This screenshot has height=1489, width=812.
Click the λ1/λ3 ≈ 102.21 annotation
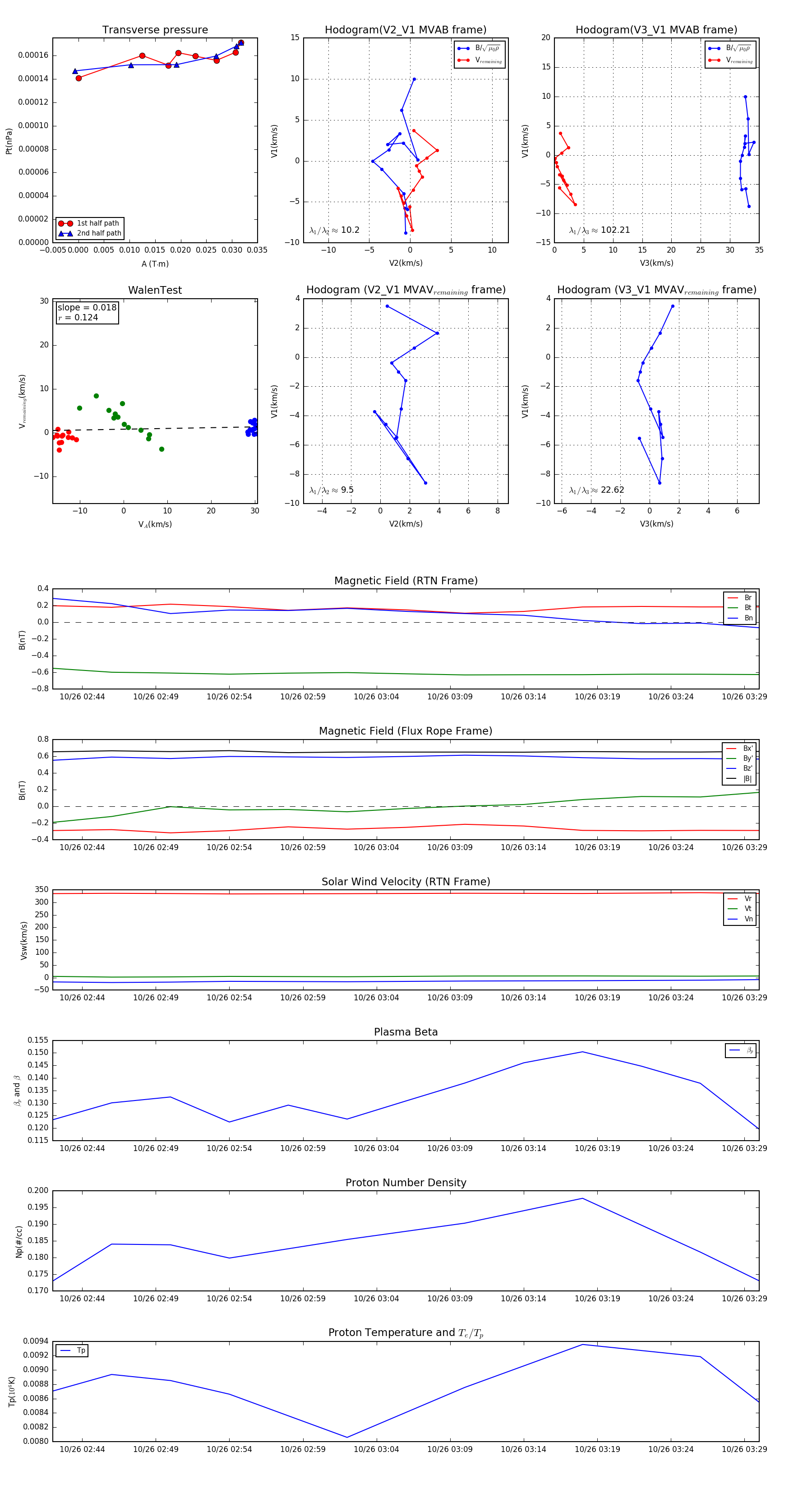[600, 230]
